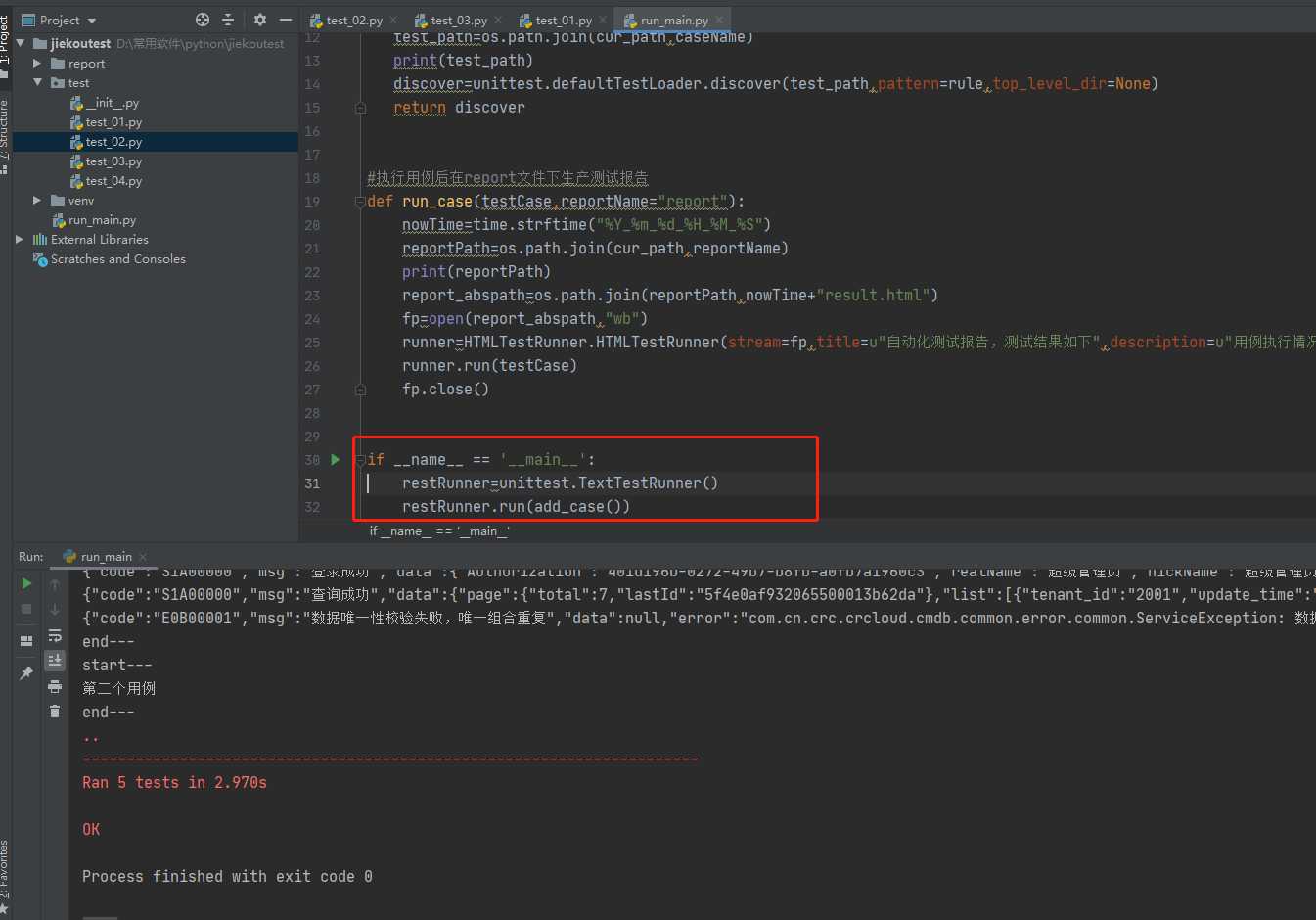The height and width of the screenshot is (920, 1316).
Task: Open the 2: Favorites side tool tab
Action: coord(5,876)
